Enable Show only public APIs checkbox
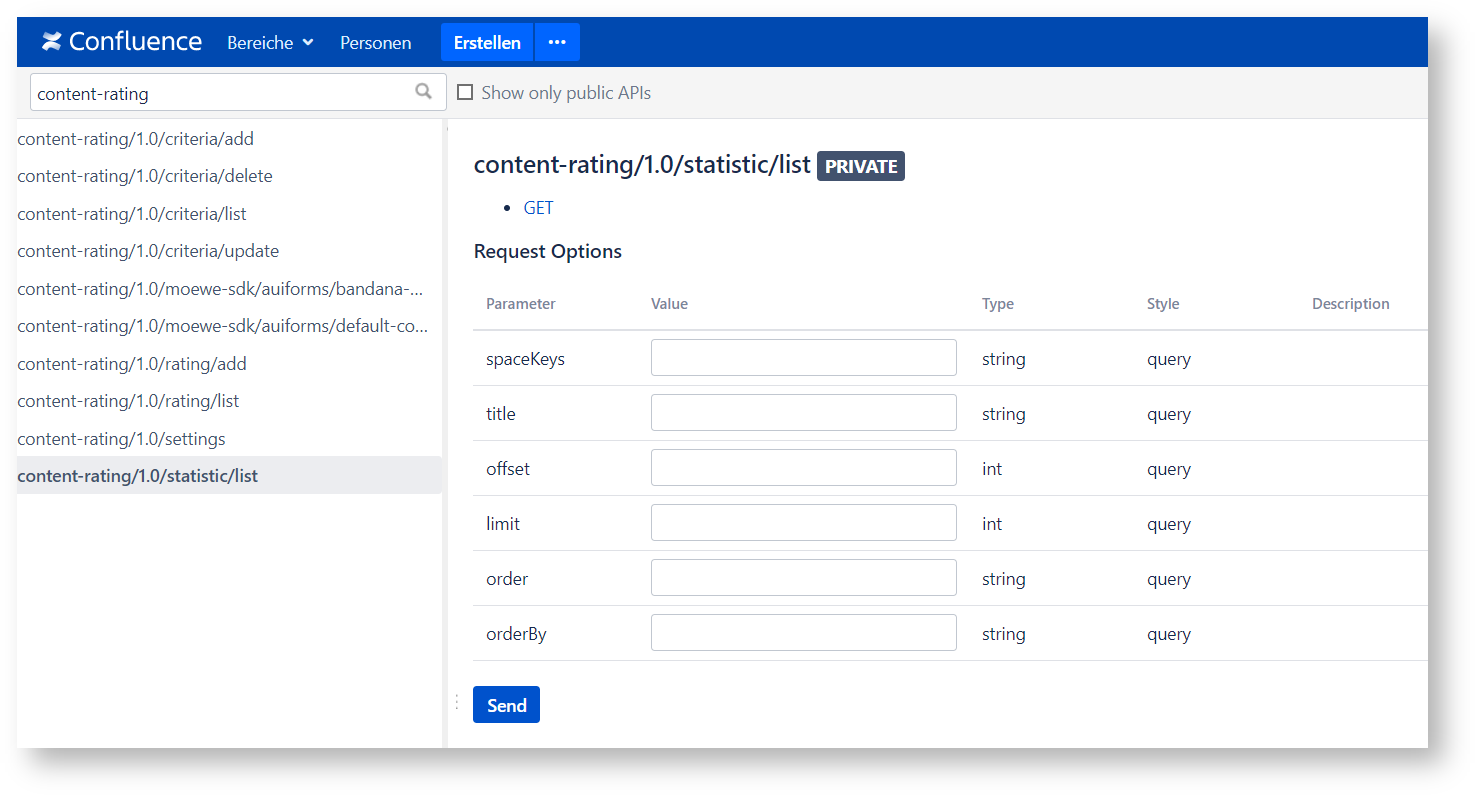 465,93
